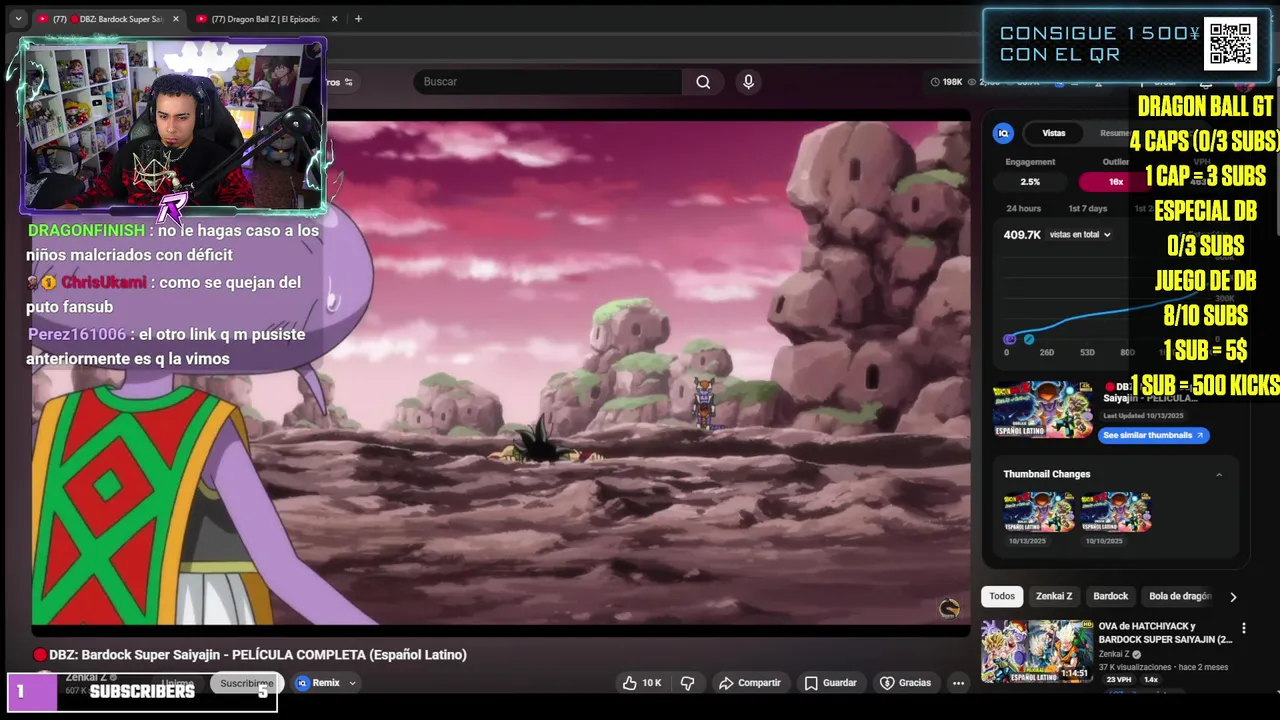This screenshot has height=720, width=1280.
Task: Click the channel watermark icon in video corner
Action: [949, 608]
